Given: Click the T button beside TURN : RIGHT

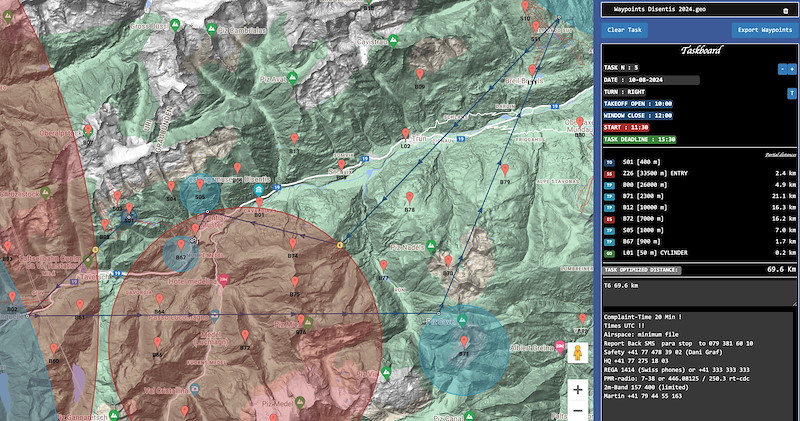Looking at the screenshot, I should [792, 93].
